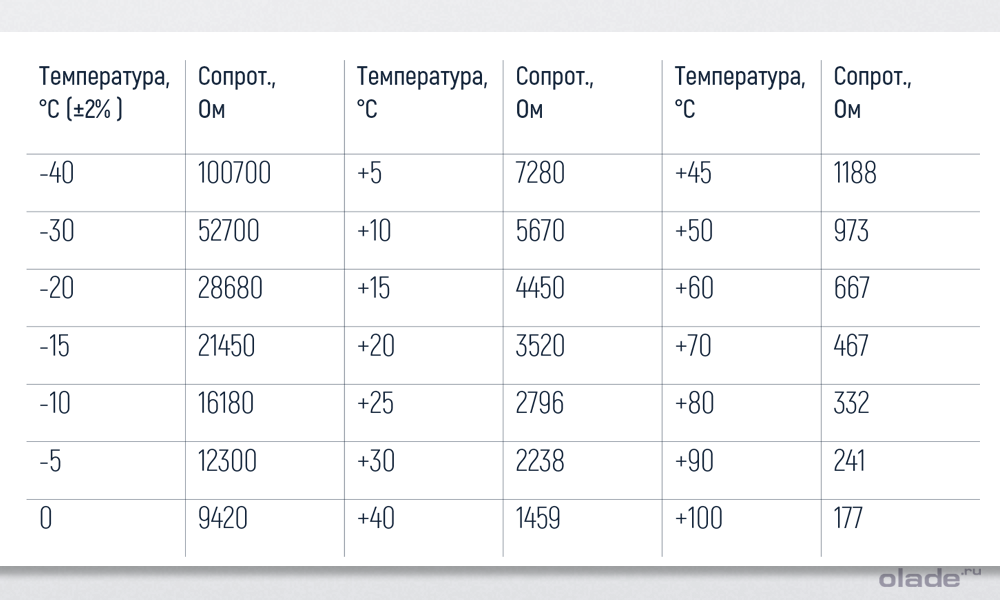Screen dimensions: 1000x600
Task: Click the 2796 resistance value
Action: (540, 403)
